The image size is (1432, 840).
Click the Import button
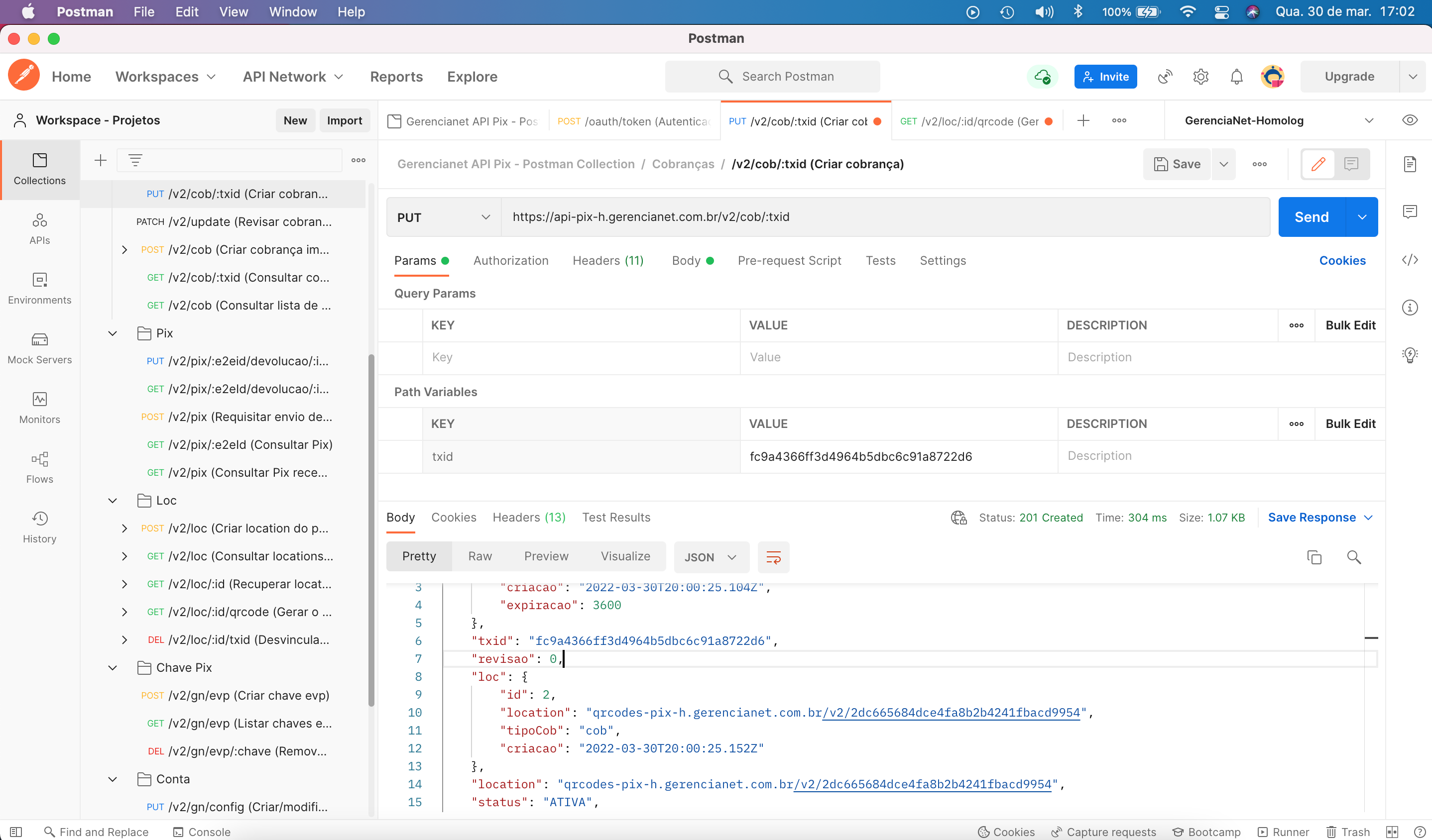tap(345, 120)
